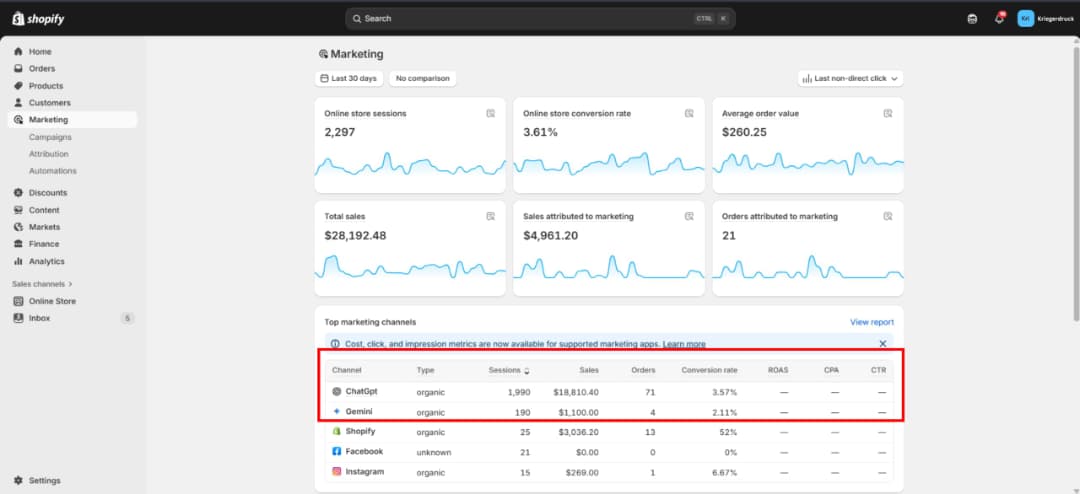1080x494 pixels.
Task: Expand the Sales channels section
Action: pyautogui.click(x=42, y=284)
